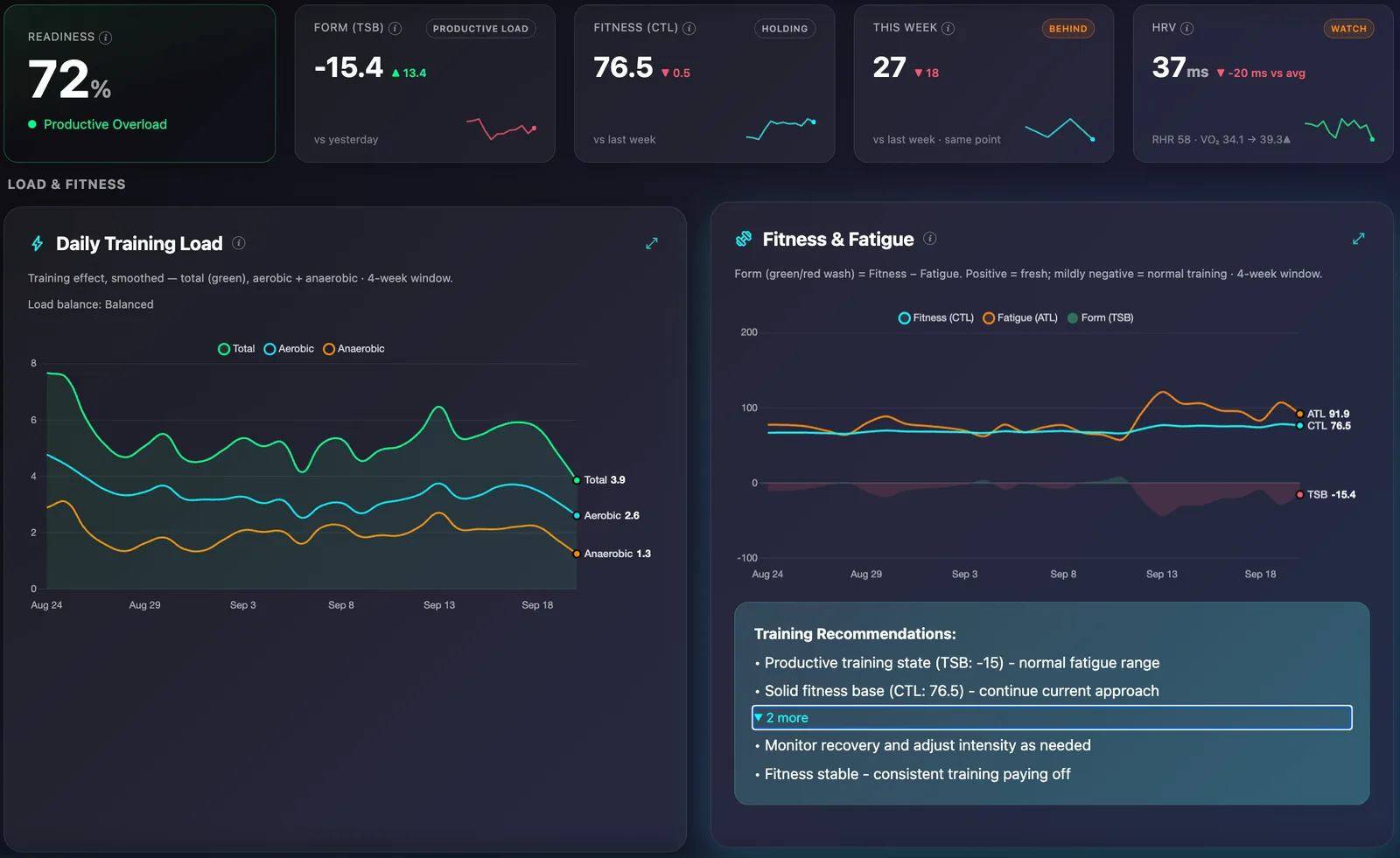This screenshot has width=1400, height=858.
Task: Click the 37 ms HRV value
Action: 1179,67
